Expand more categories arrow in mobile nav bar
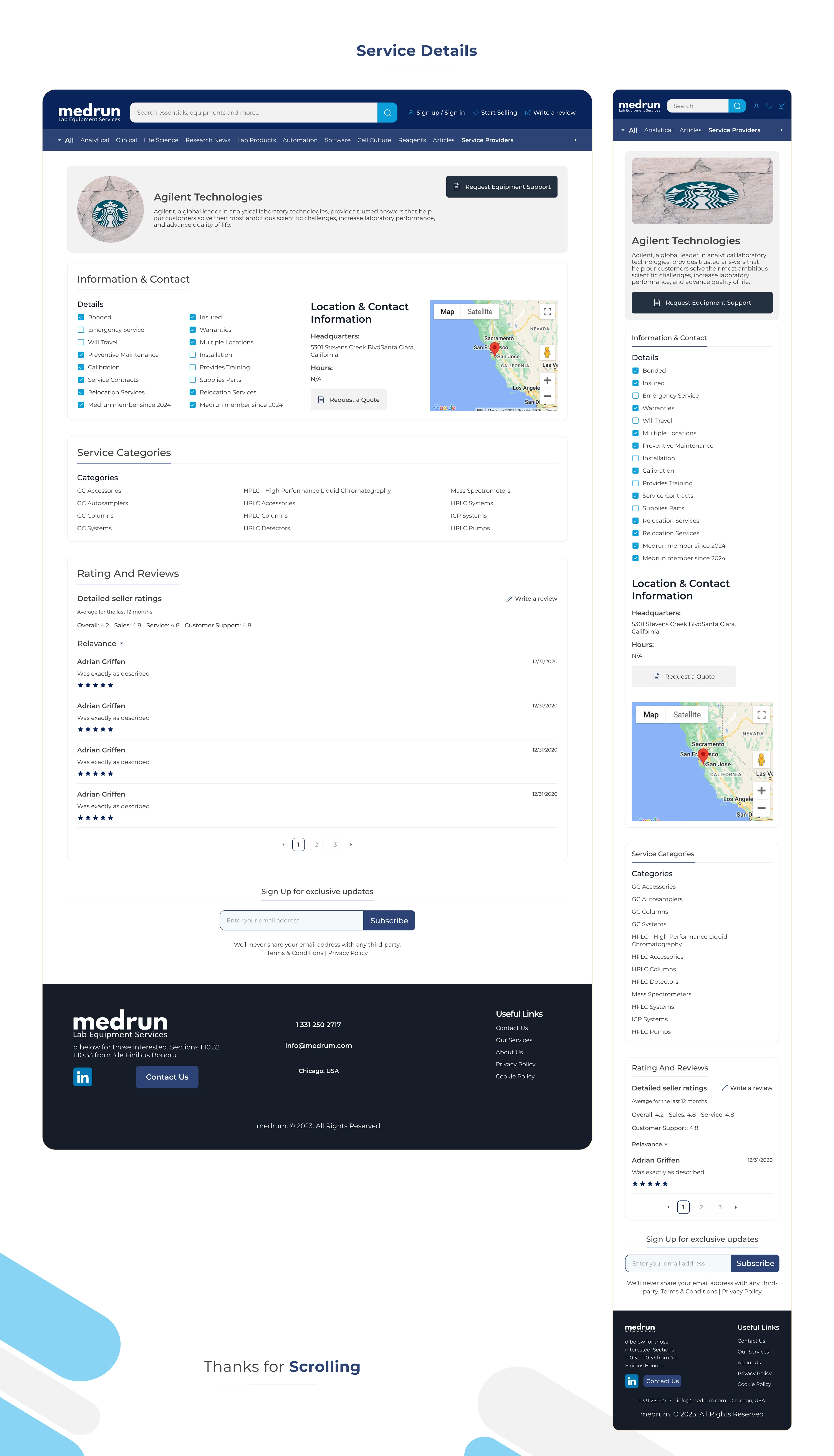Image resolution: width=834 pixels, height=1456 pixels. 781,130
